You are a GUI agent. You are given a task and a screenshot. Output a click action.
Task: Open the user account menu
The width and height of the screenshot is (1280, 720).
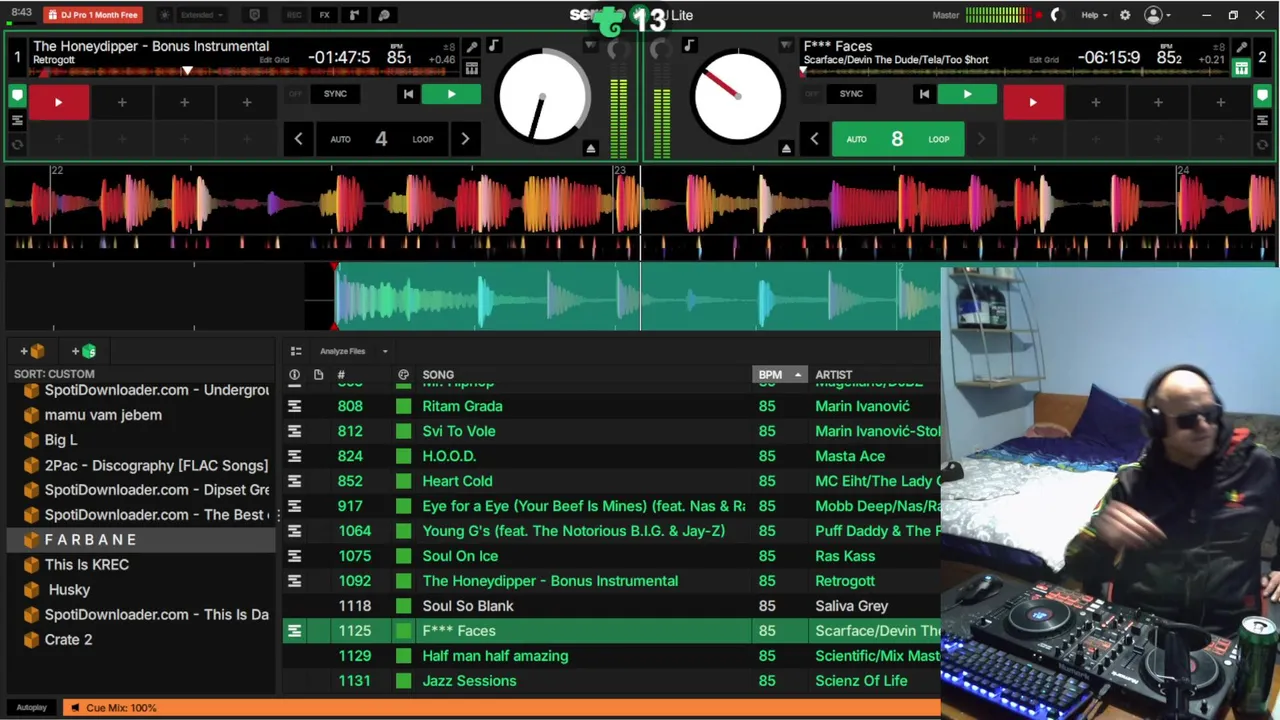pos(1157,15)
